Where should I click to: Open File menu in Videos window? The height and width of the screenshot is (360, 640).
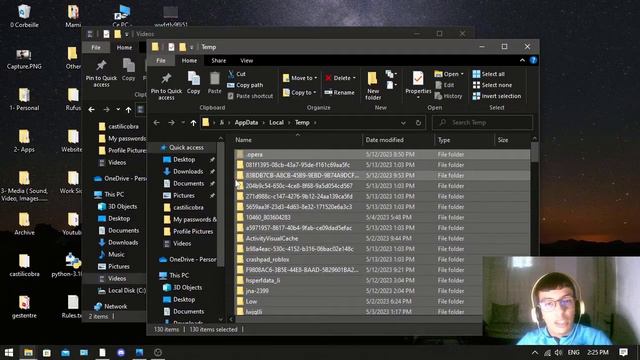tap(96, 47)
